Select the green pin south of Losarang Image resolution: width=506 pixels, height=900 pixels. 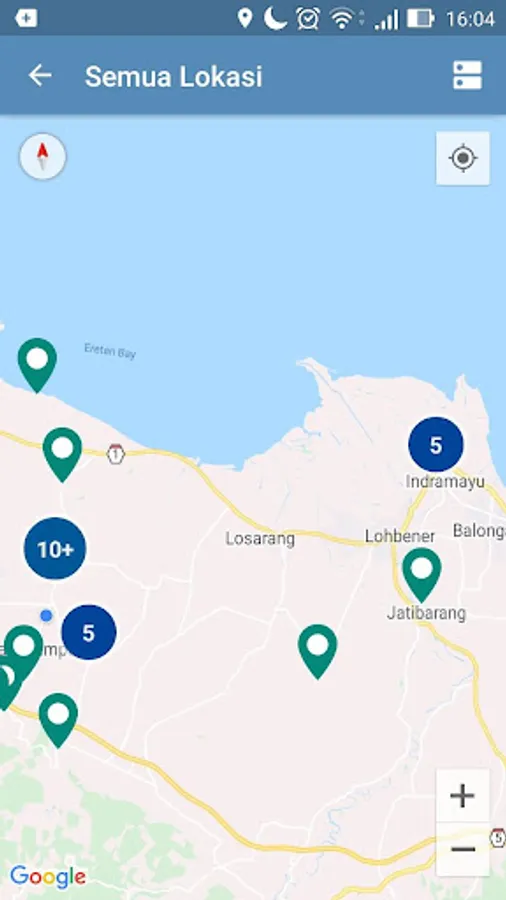(x=318, y=652)
